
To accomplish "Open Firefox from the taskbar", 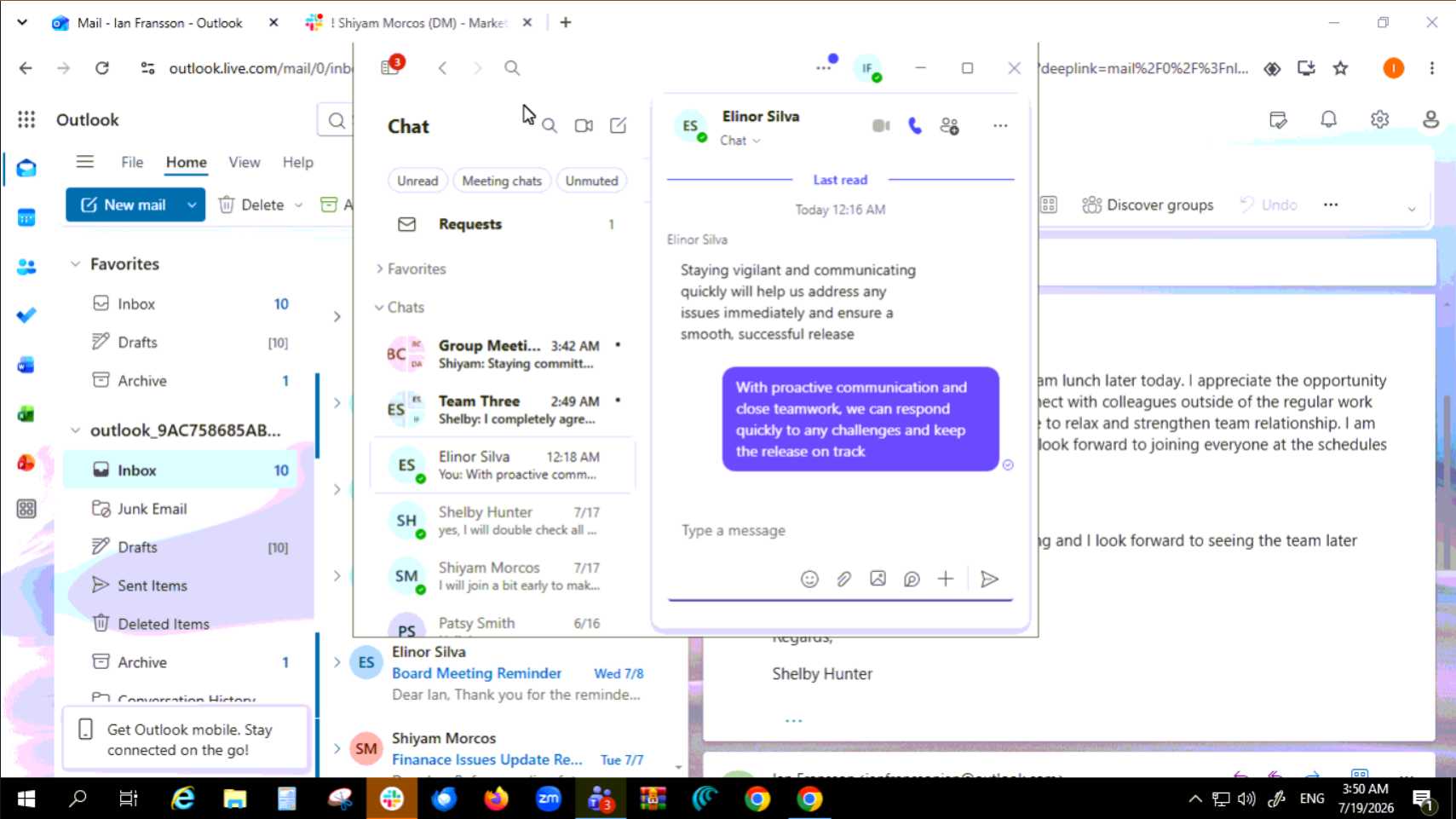I will click(x=496, y=799).
